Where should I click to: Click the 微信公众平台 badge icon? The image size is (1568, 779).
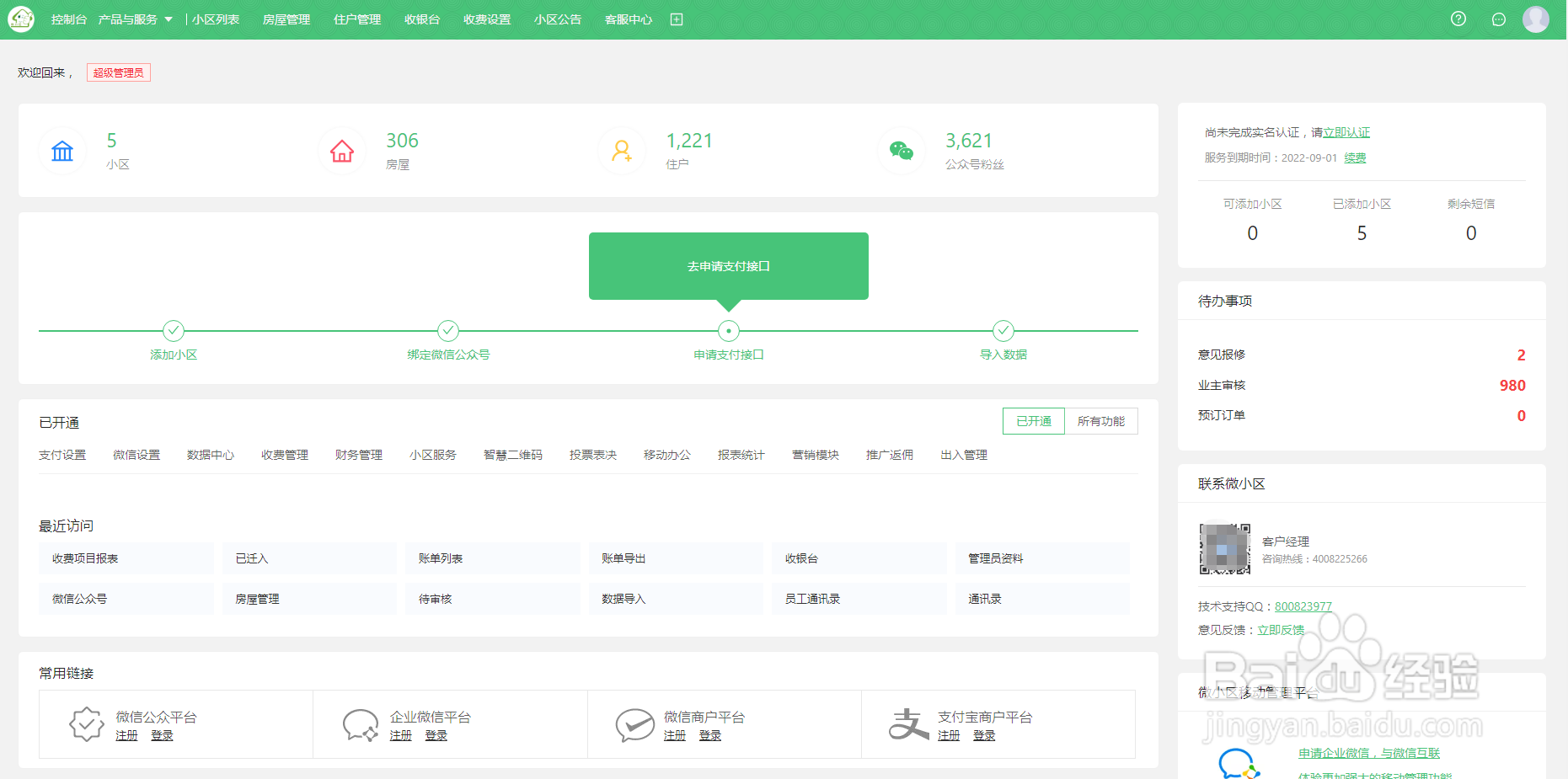pos(87,724)
